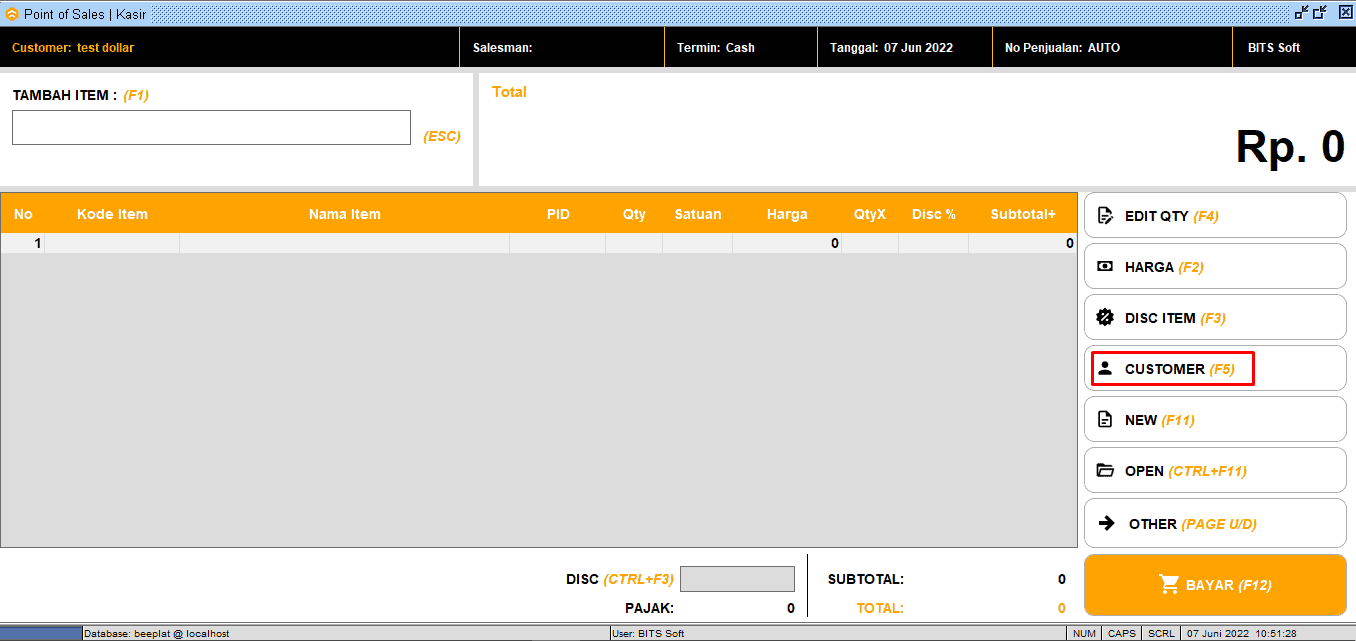Viewport: 1356px width, 641px height.
Task: Click the Open folder icon
Action: tap(1105, 471)
